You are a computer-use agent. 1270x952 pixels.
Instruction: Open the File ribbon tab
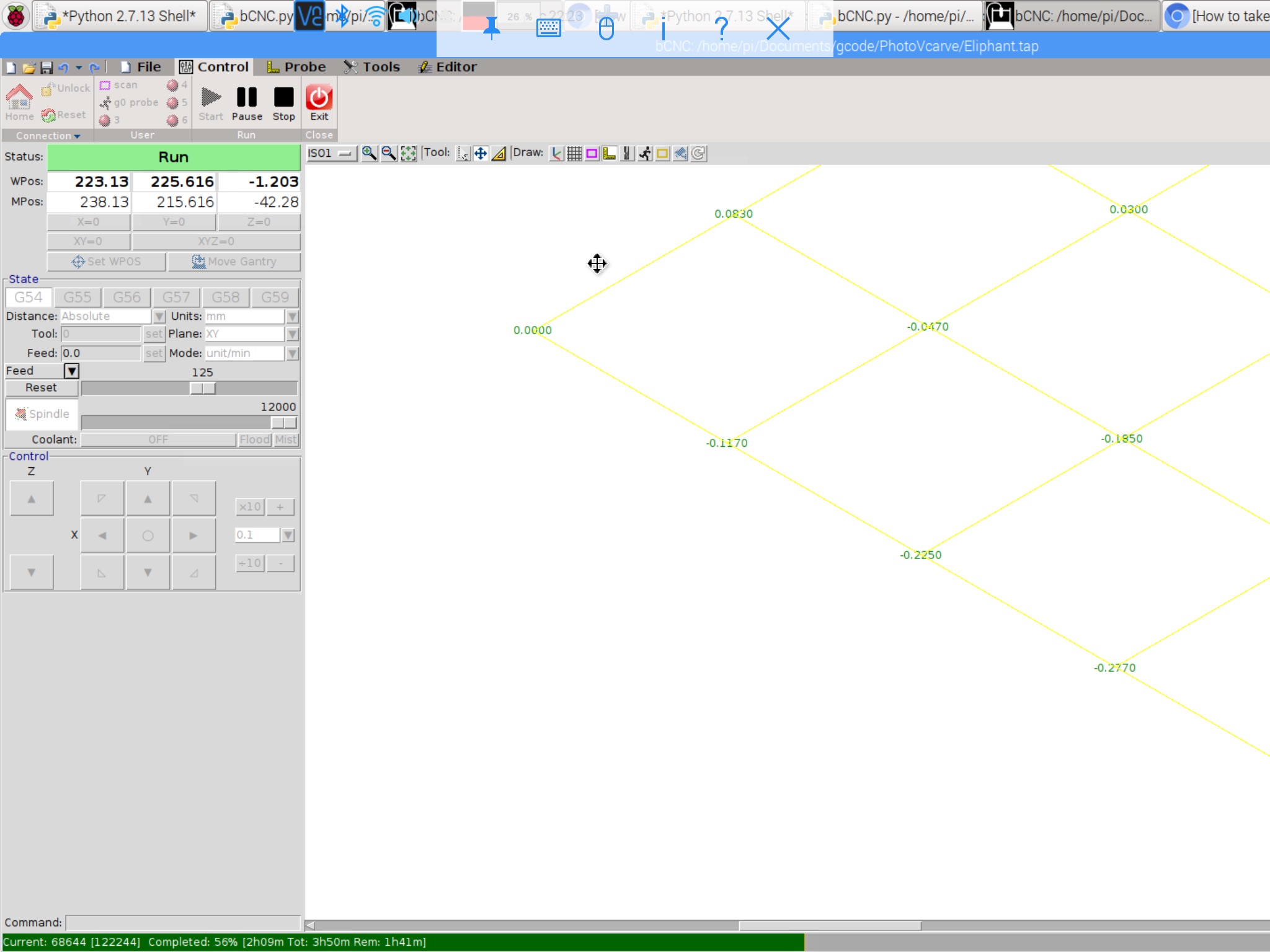141,67
